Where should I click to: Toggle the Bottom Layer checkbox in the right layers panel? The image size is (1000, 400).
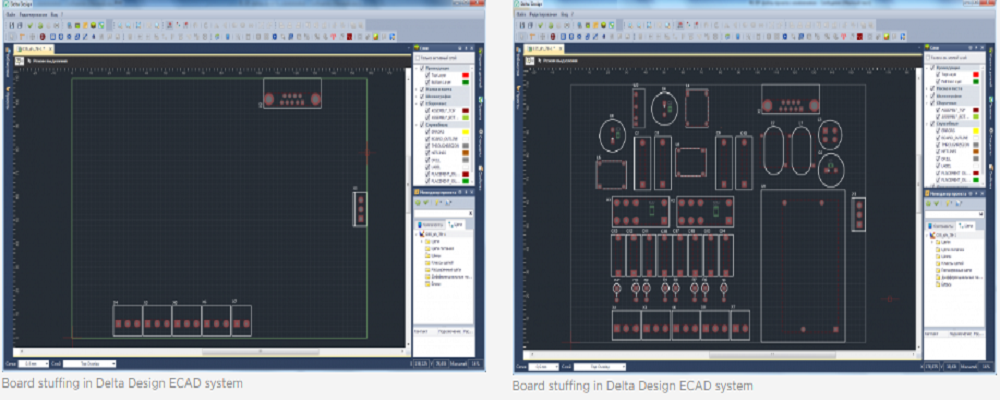point(940,82)
